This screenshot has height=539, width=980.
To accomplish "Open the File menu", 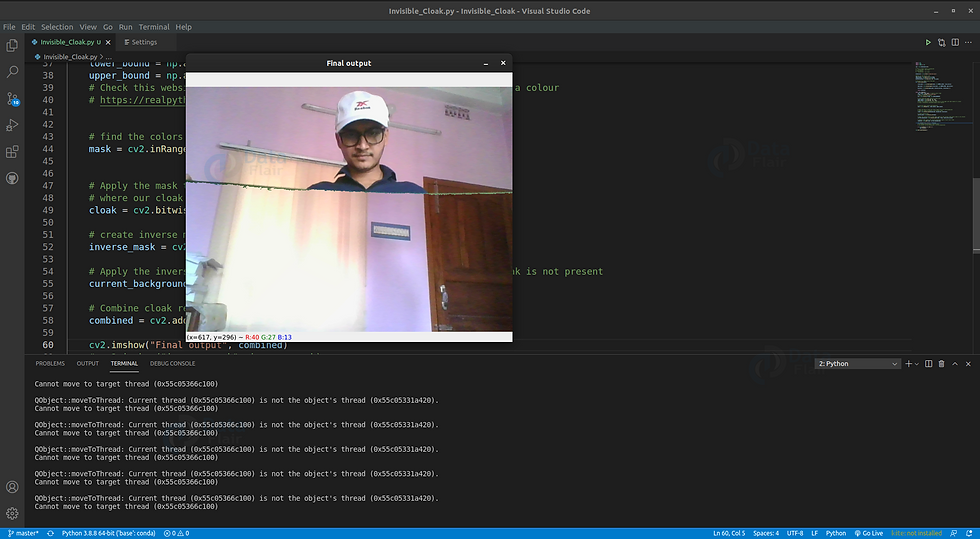I will click(9, 27).
